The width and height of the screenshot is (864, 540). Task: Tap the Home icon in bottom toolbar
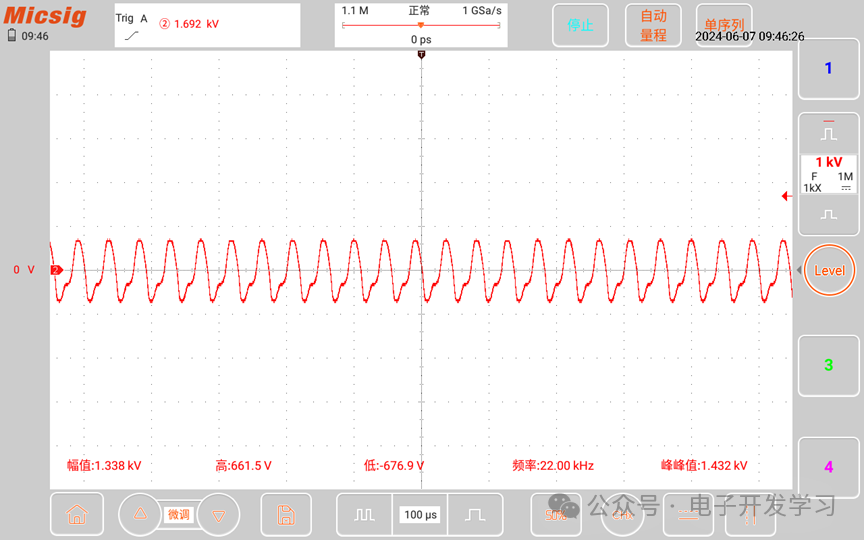[x=76, y=515]
